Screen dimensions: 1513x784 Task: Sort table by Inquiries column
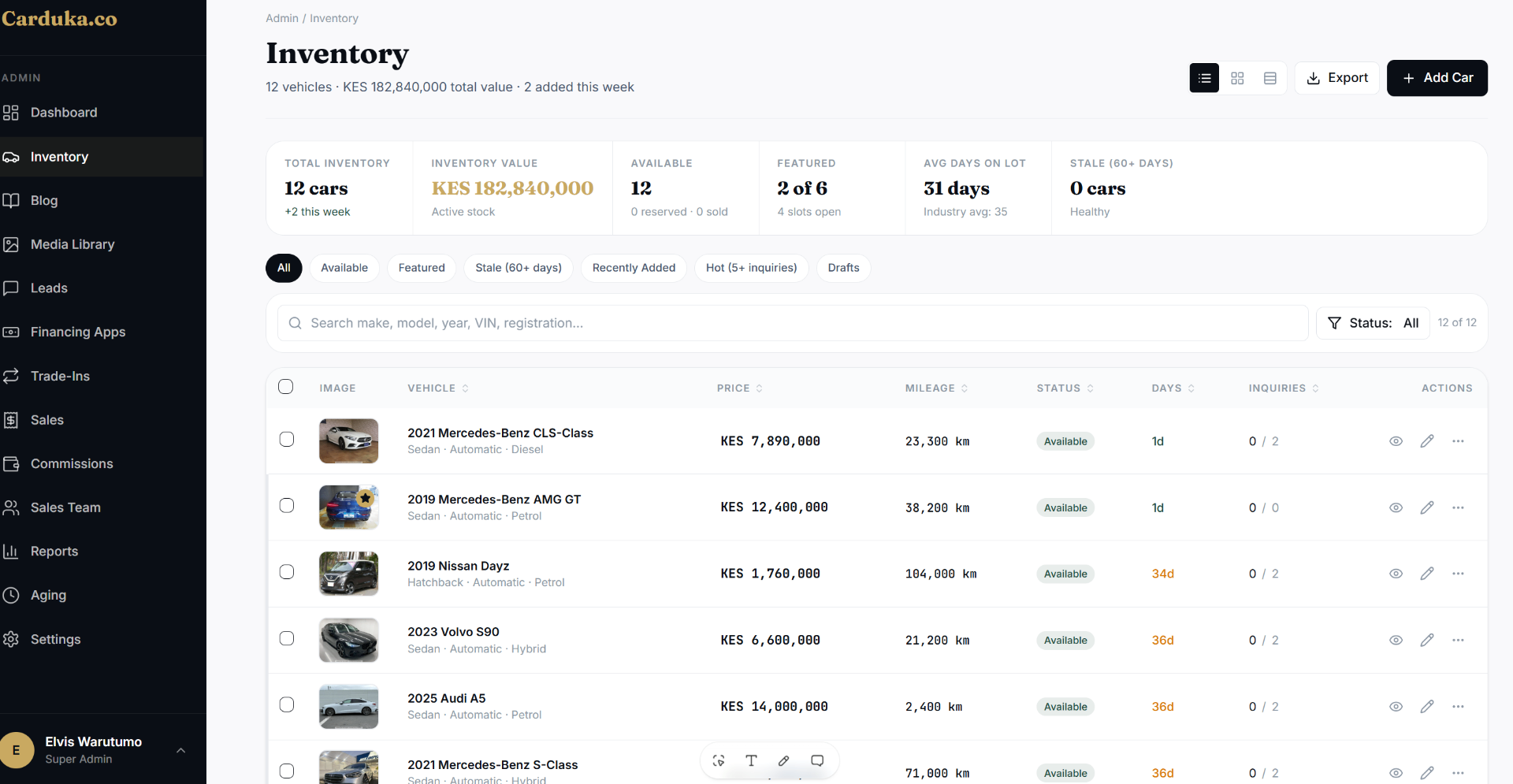(1284, 388)
